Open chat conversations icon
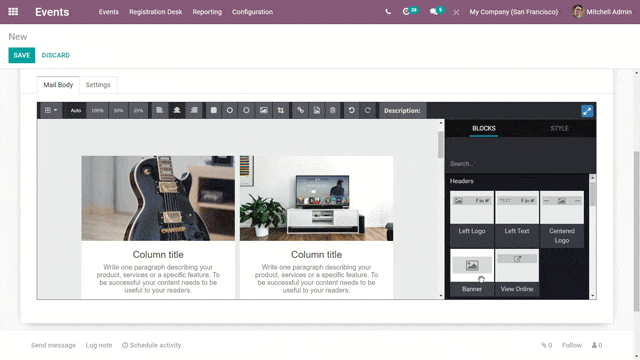640x360 pixels. coord(436,11)
